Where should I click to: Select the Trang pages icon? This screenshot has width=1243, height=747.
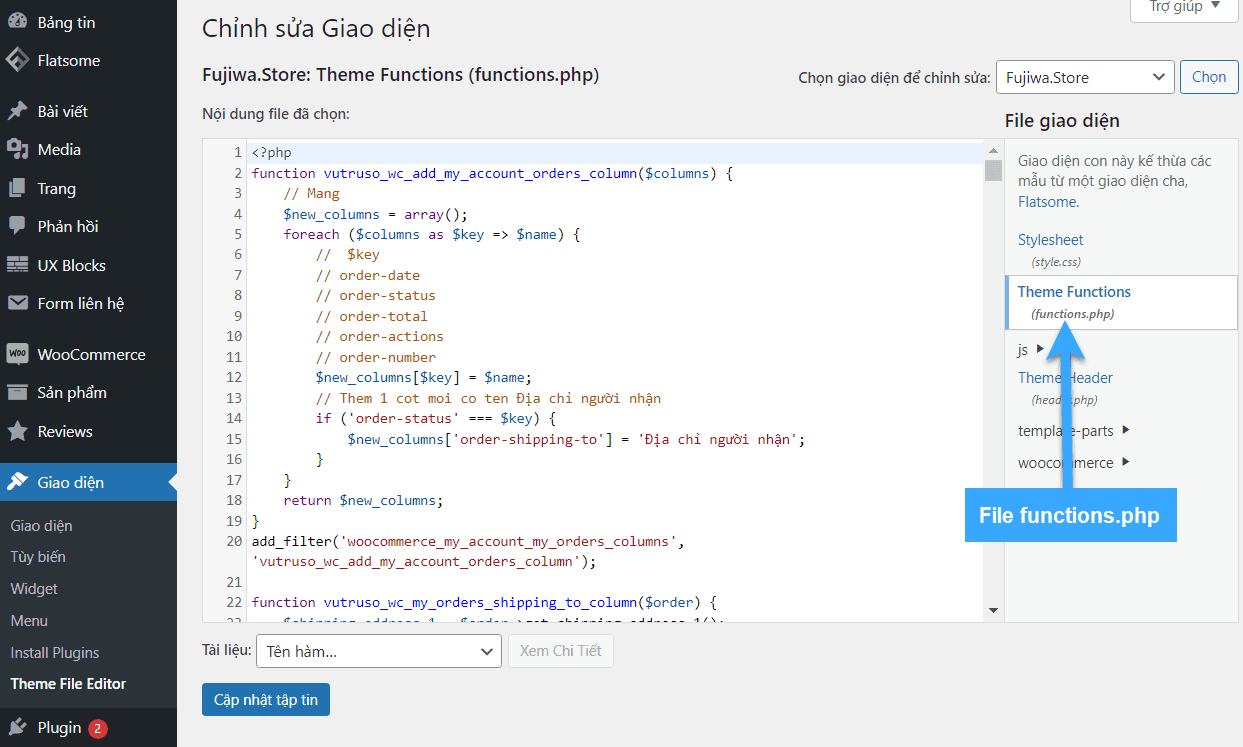coord(18,188)
